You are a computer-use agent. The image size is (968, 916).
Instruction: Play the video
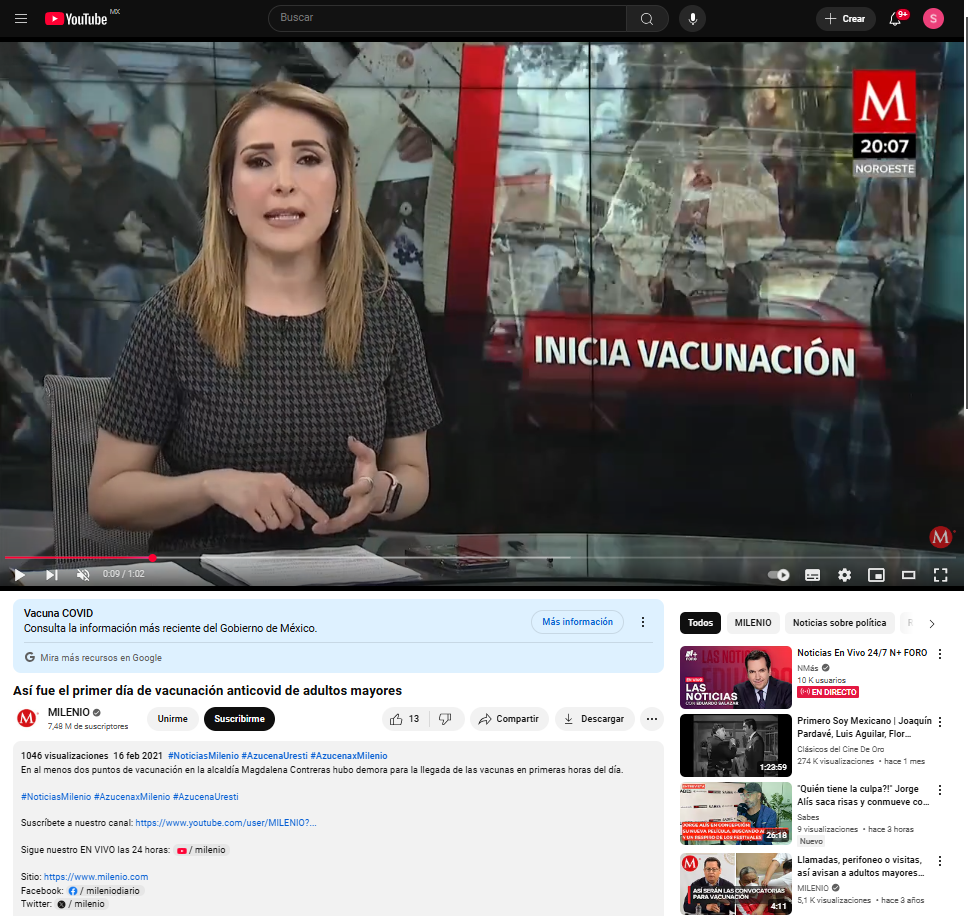coord(19,575)
